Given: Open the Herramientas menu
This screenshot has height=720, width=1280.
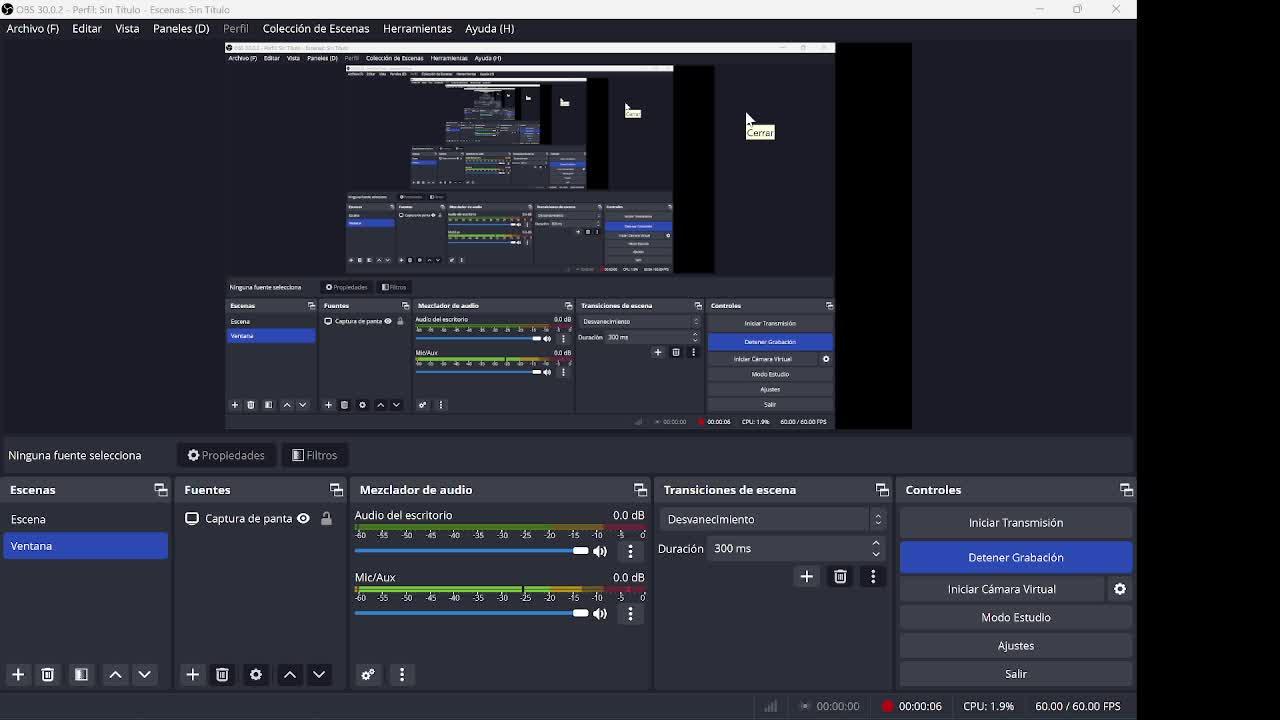Looking at the screenshot, I should [417, 28].
